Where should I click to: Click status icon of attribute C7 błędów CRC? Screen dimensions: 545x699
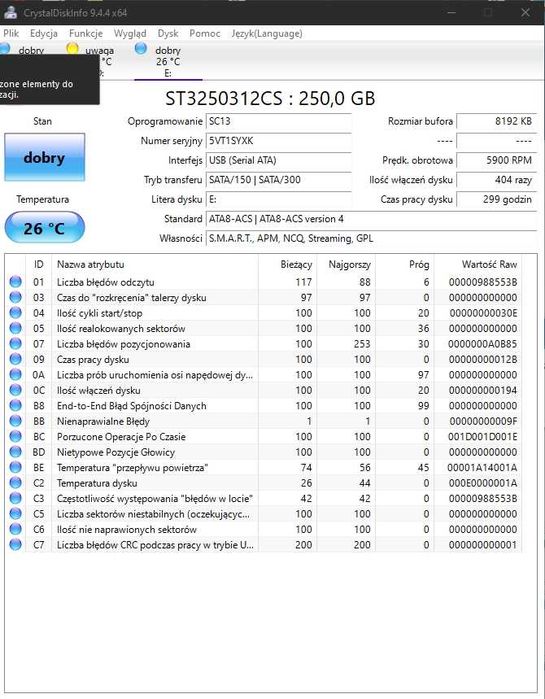(16, 545)
